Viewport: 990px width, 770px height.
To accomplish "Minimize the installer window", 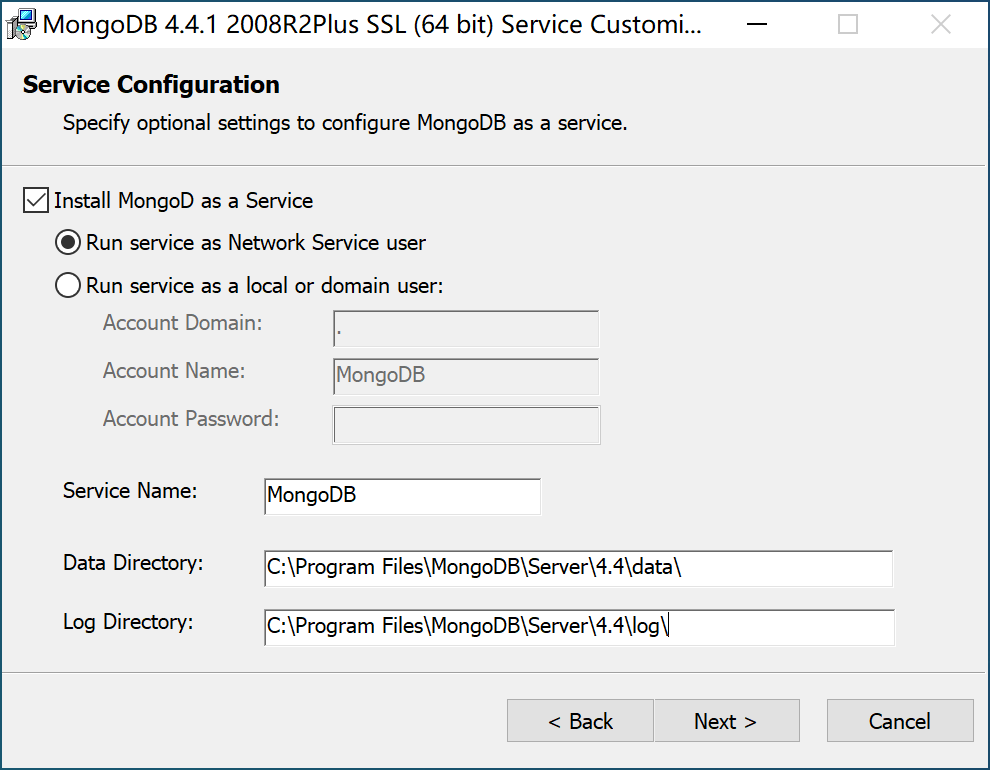I will pyautogui.click(x=756, y=25).
